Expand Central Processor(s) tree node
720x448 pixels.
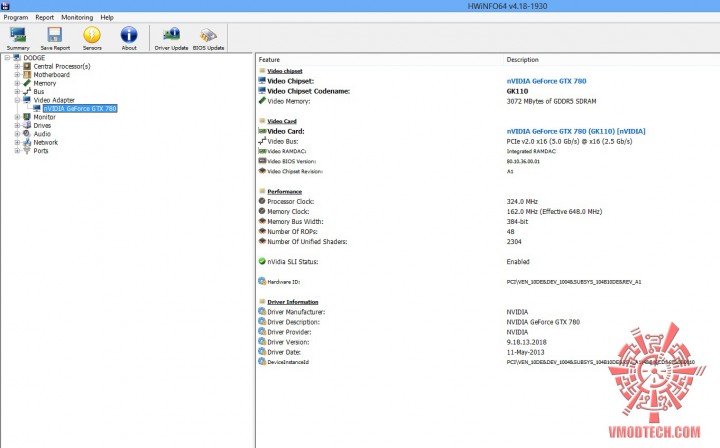pyautogui.click(x=17, y=67)
